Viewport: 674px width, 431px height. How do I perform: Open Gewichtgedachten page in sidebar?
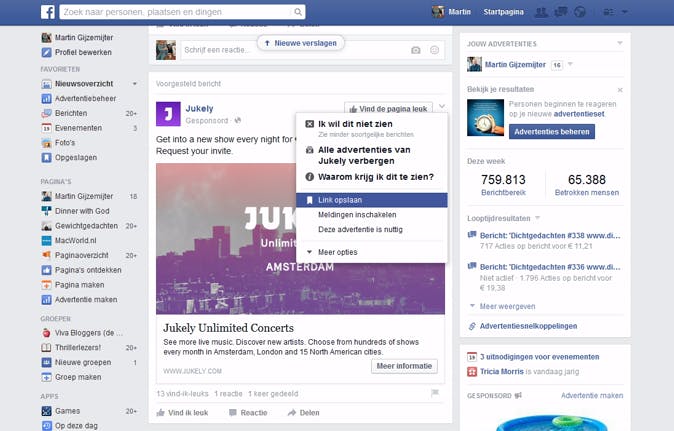(x=86, y=226)
